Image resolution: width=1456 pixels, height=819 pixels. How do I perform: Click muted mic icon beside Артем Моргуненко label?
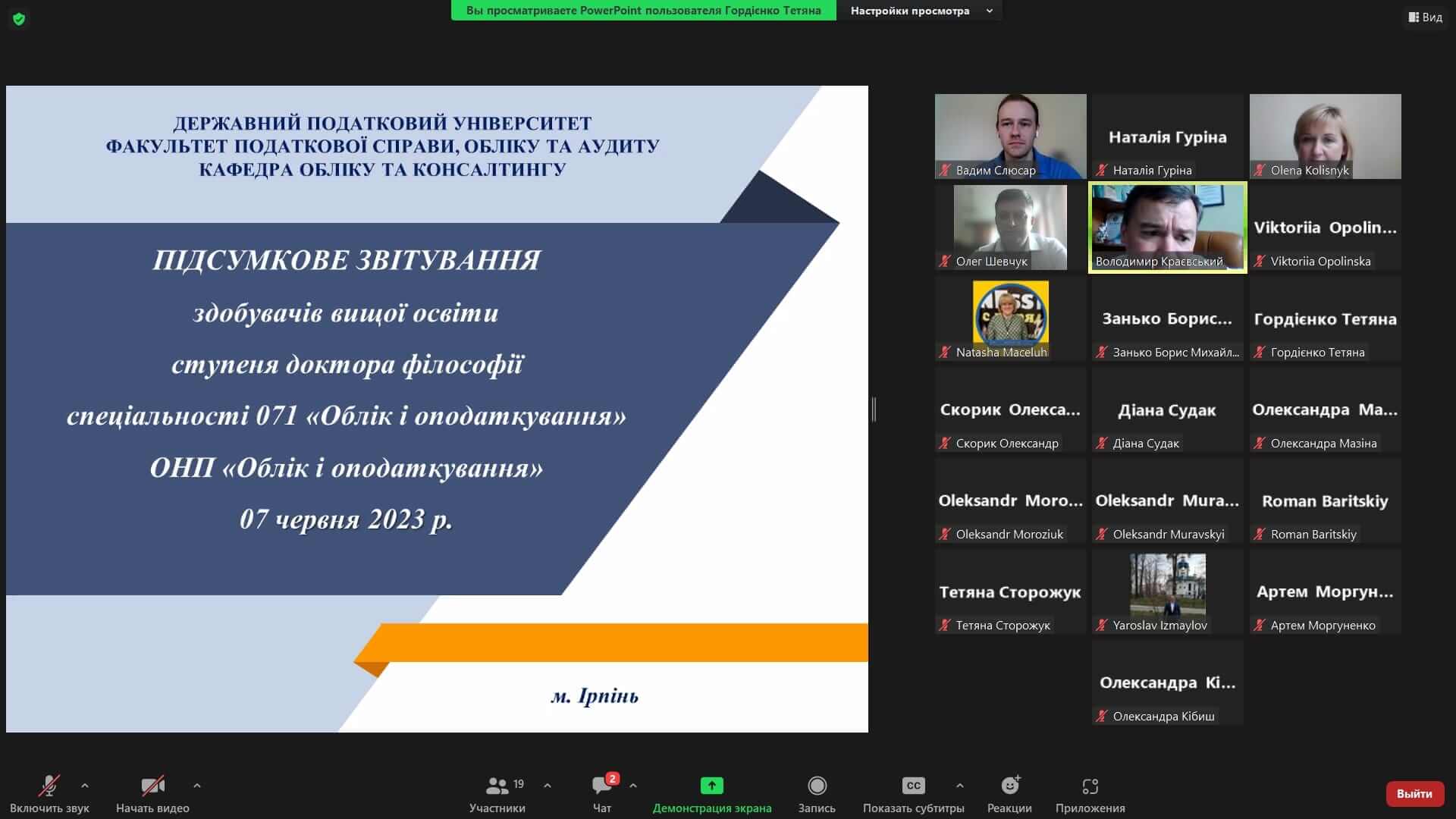[x=1260, y=626]
